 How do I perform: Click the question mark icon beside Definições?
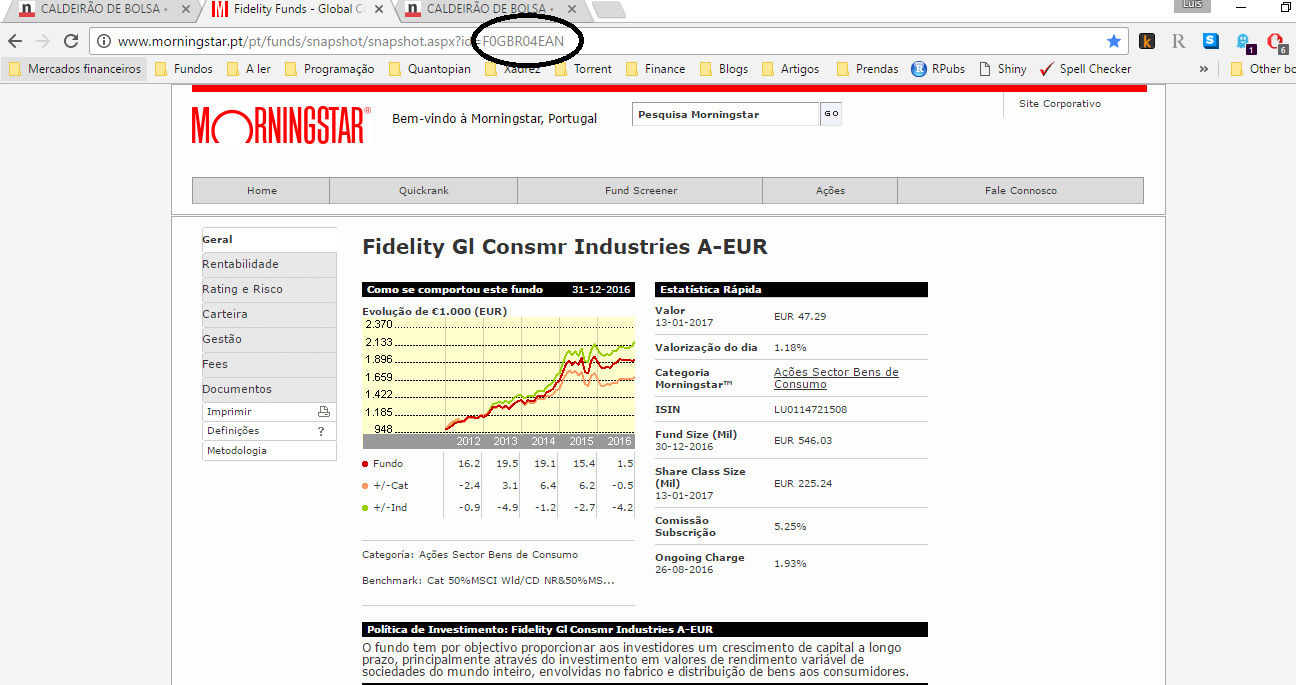click(x=321, y=431)
